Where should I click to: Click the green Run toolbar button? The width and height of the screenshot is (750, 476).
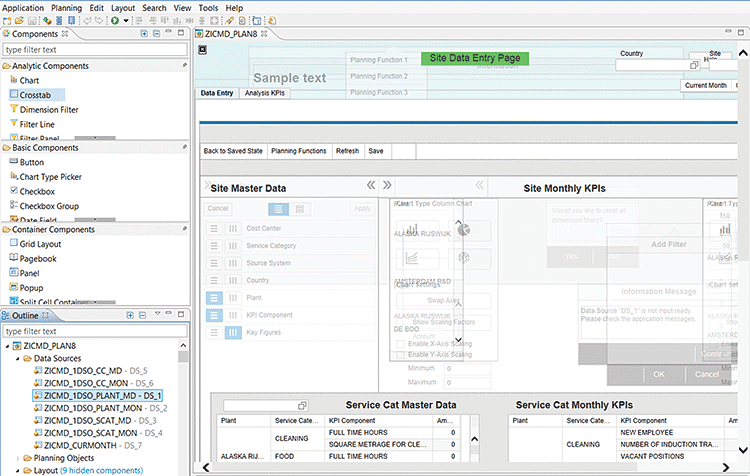tap(115, 21)
